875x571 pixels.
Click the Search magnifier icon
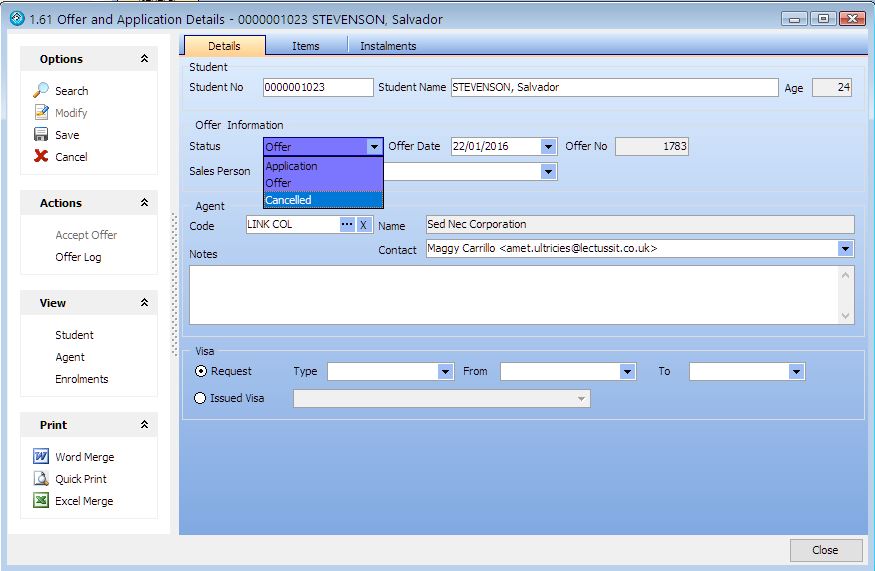coord(41,91)
